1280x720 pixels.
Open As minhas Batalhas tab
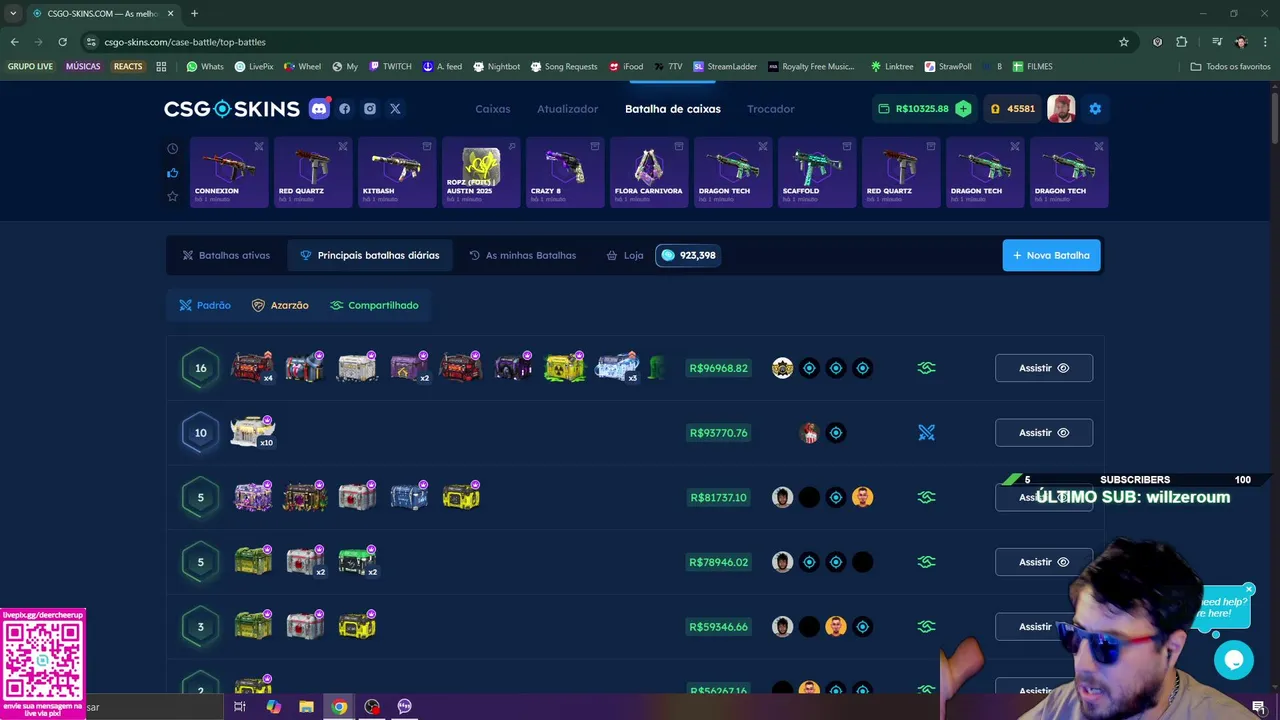click(522, 255)
